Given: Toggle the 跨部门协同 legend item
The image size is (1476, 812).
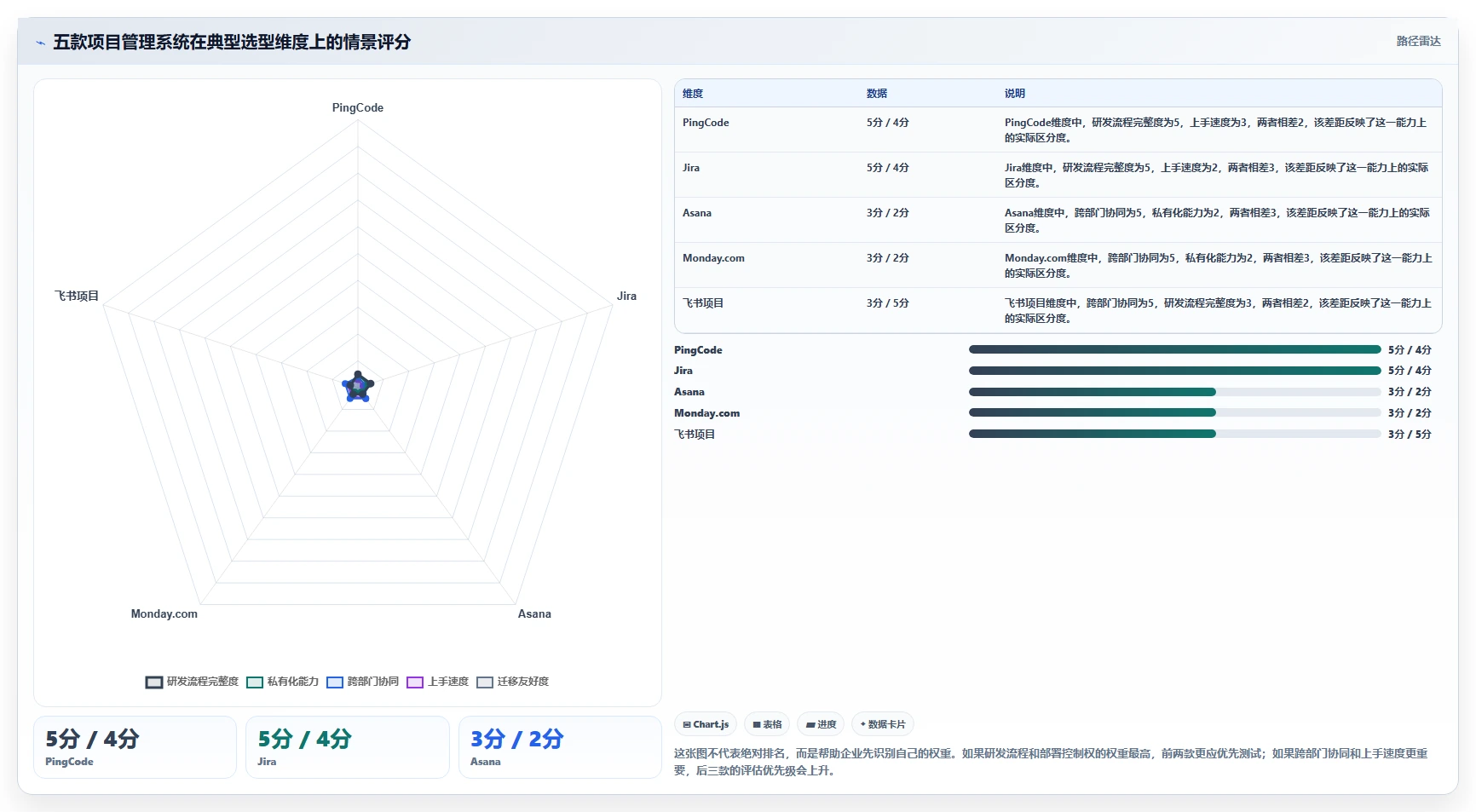Looking at the screenshot, I should coord(362,682).
